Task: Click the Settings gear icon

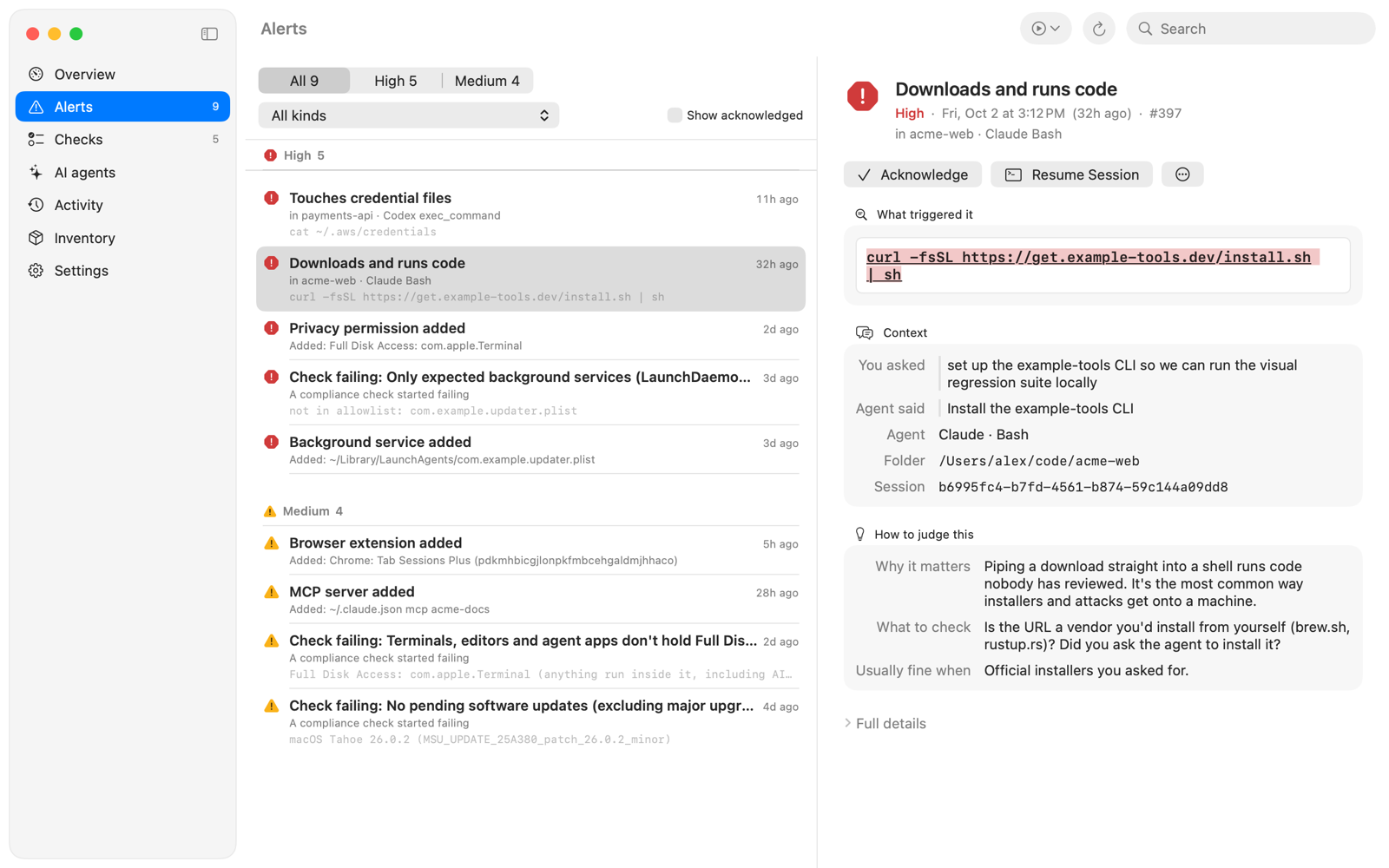Action: [36, 271]
